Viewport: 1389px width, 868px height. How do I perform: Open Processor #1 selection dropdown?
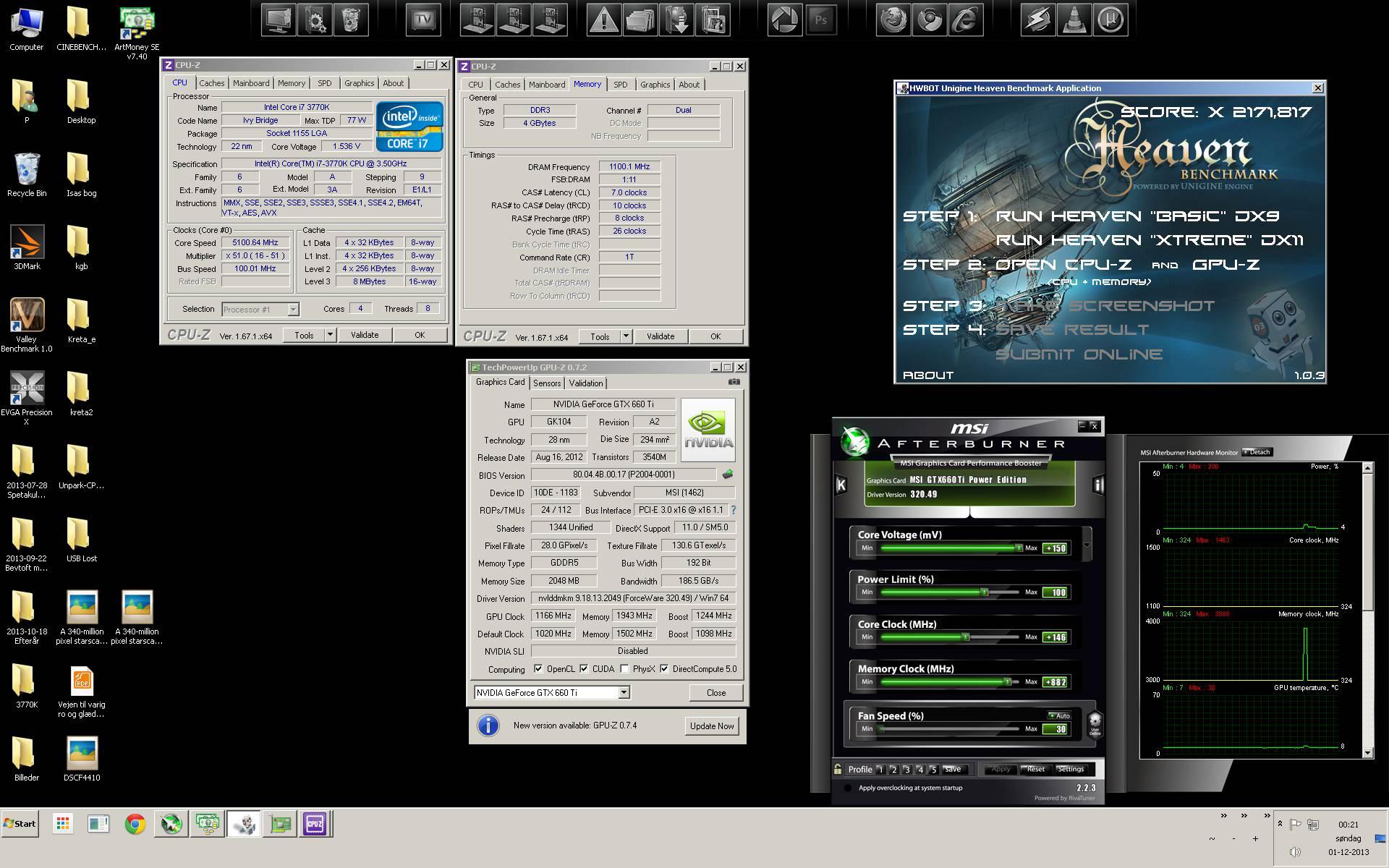tap(293, 309)
